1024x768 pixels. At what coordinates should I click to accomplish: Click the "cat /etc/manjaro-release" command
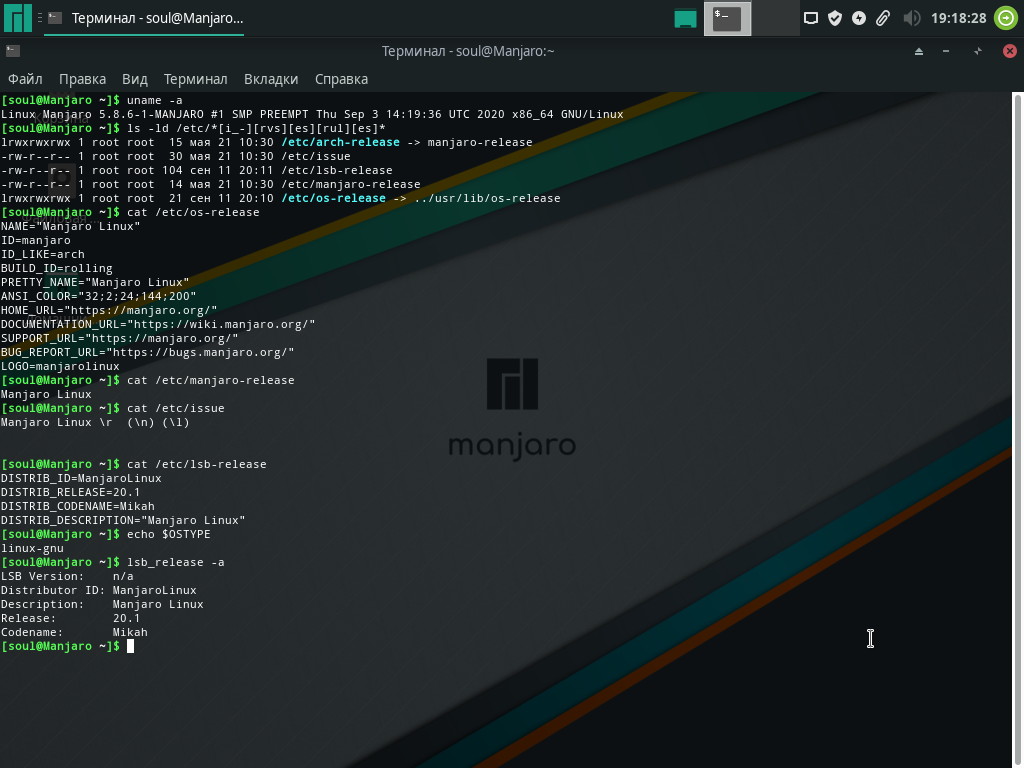(x=211, y=380)
